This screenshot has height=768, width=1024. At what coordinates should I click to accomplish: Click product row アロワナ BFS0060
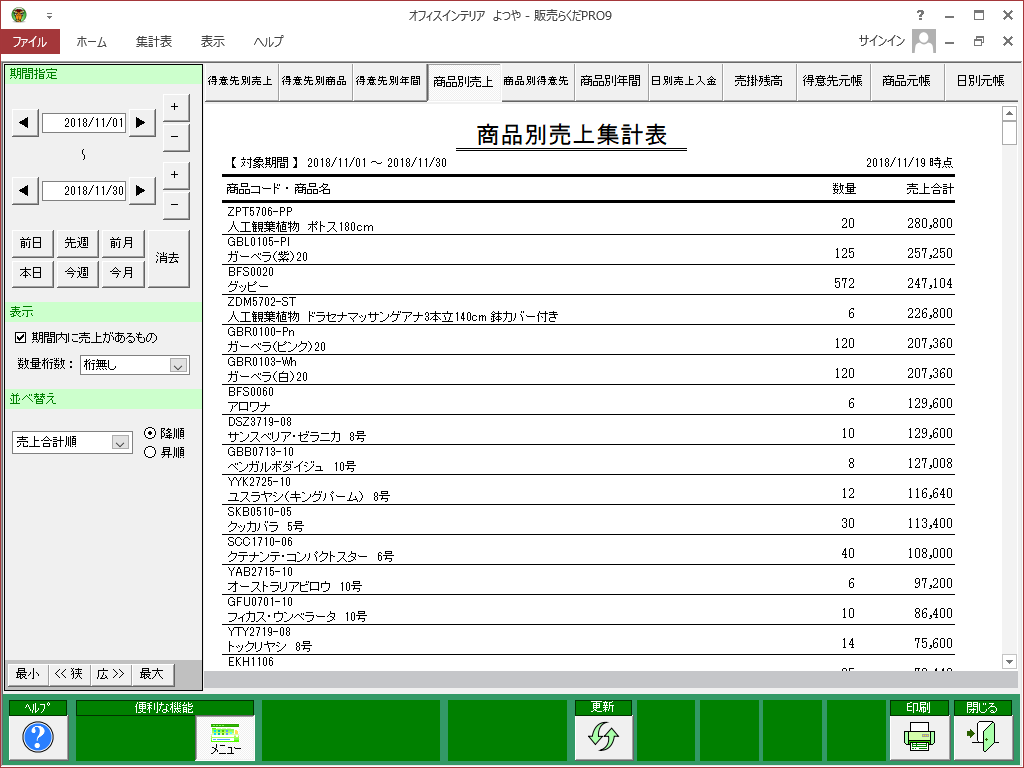click(588, 400)
